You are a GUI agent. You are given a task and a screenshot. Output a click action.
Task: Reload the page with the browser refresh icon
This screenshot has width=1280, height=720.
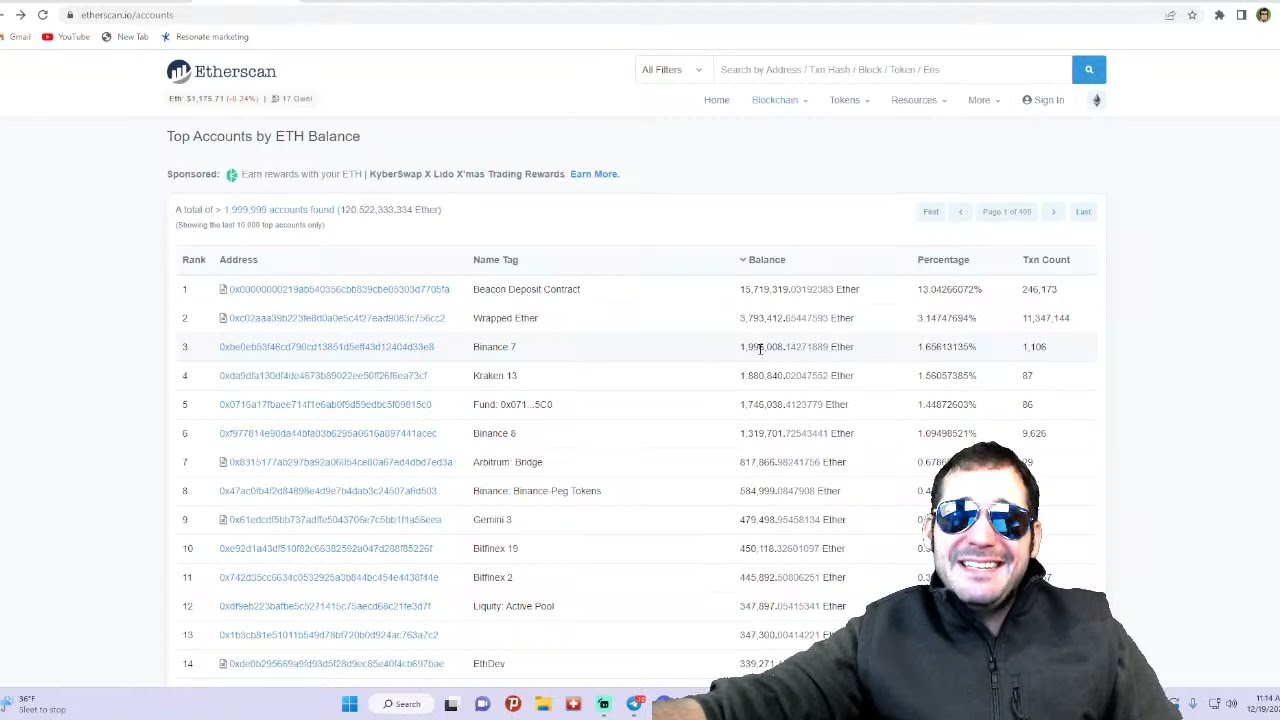43,15
